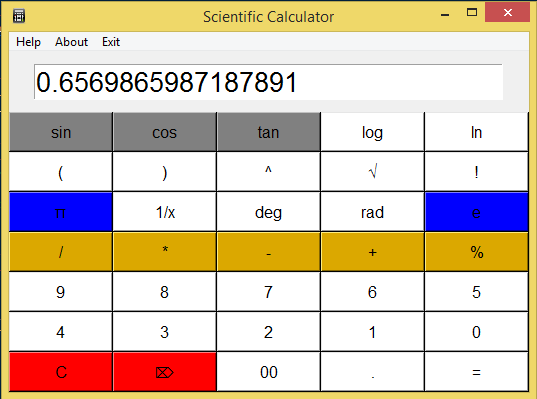Screen dimensions: 537x399
Task: Click the double zero 00 button
Action: tap(268, 372)
